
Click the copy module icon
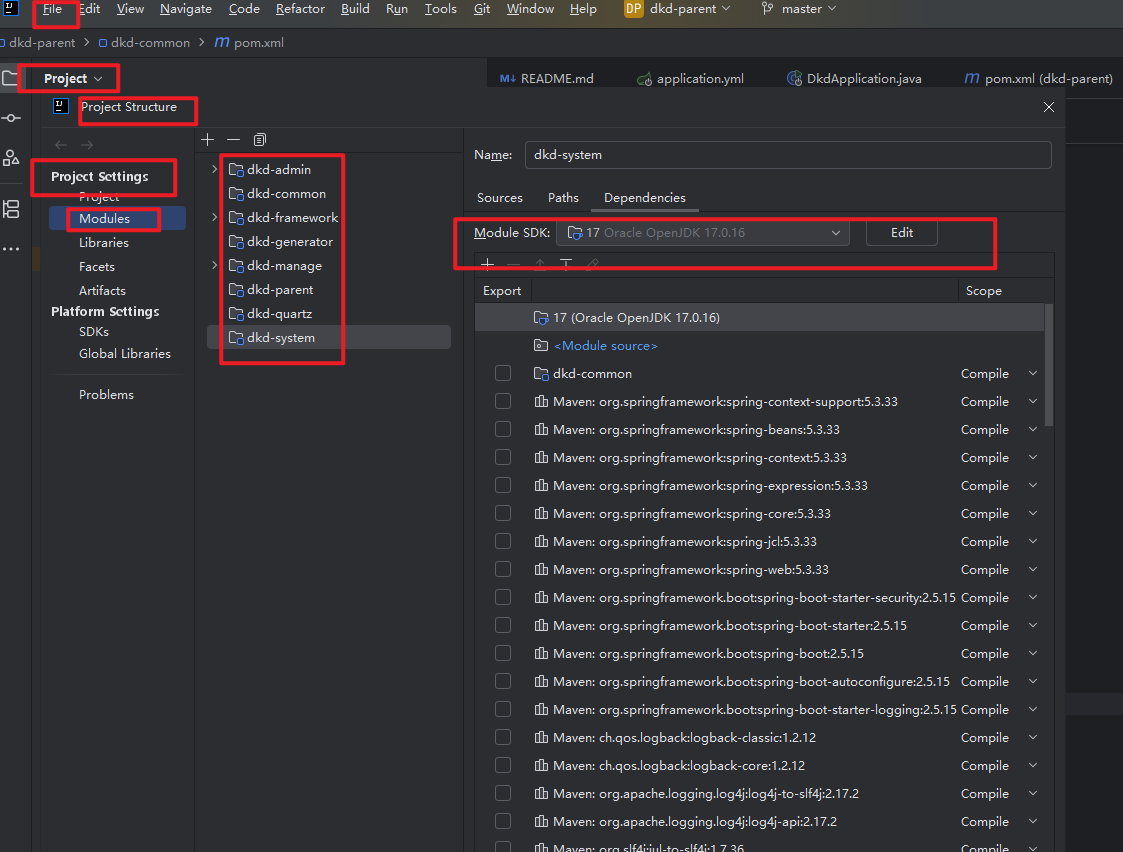tap(259, 140)
